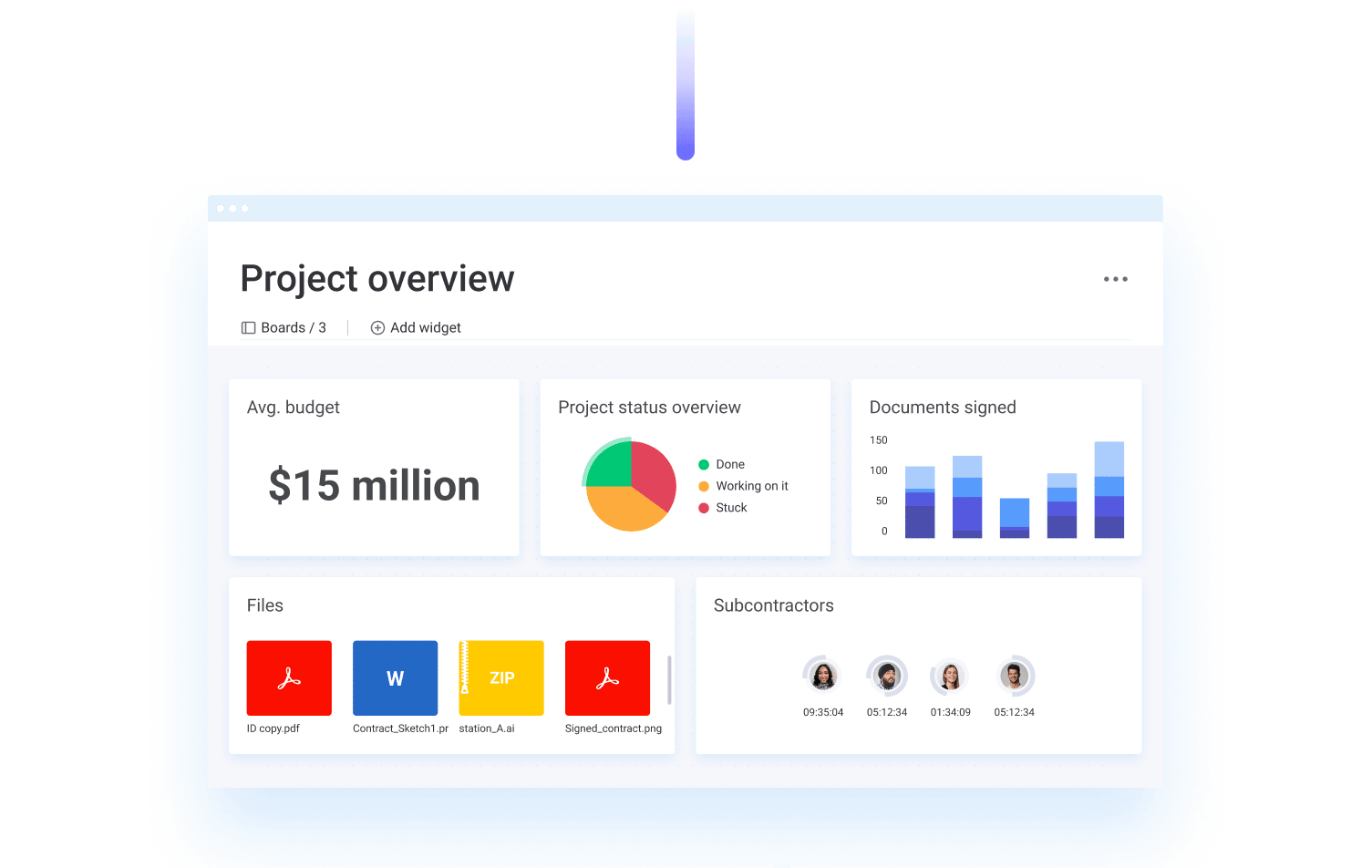1372x868 pixels.
Task: Open the Signed_contract.png file icon
Action: point(607,677)
